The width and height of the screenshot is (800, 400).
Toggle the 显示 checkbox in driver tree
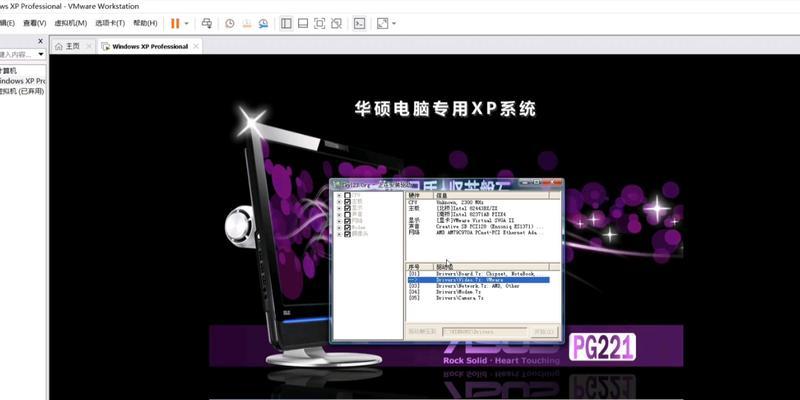347,208
